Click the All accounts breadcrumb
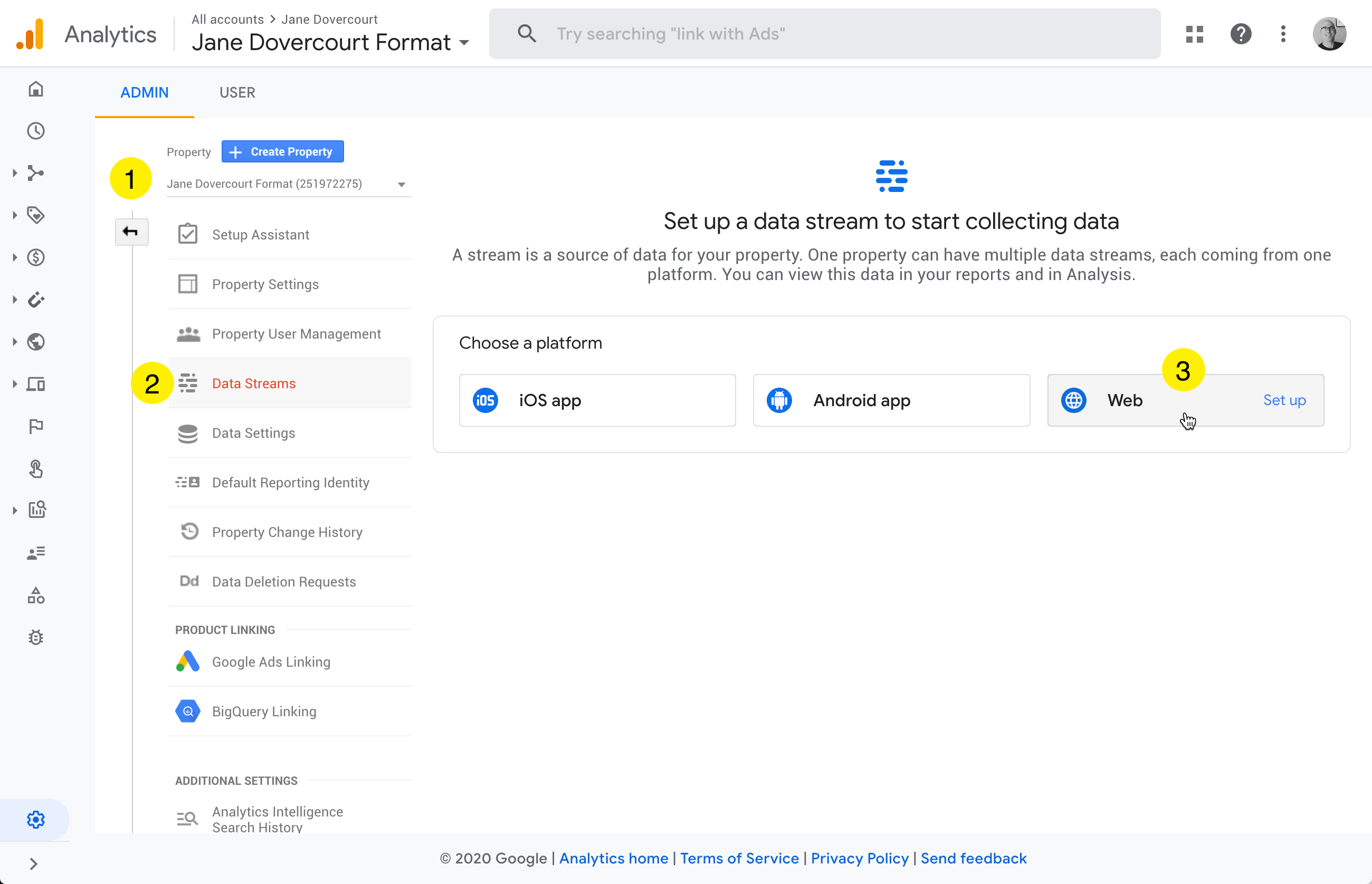The image size is (1372, 884). pos(227,19)
